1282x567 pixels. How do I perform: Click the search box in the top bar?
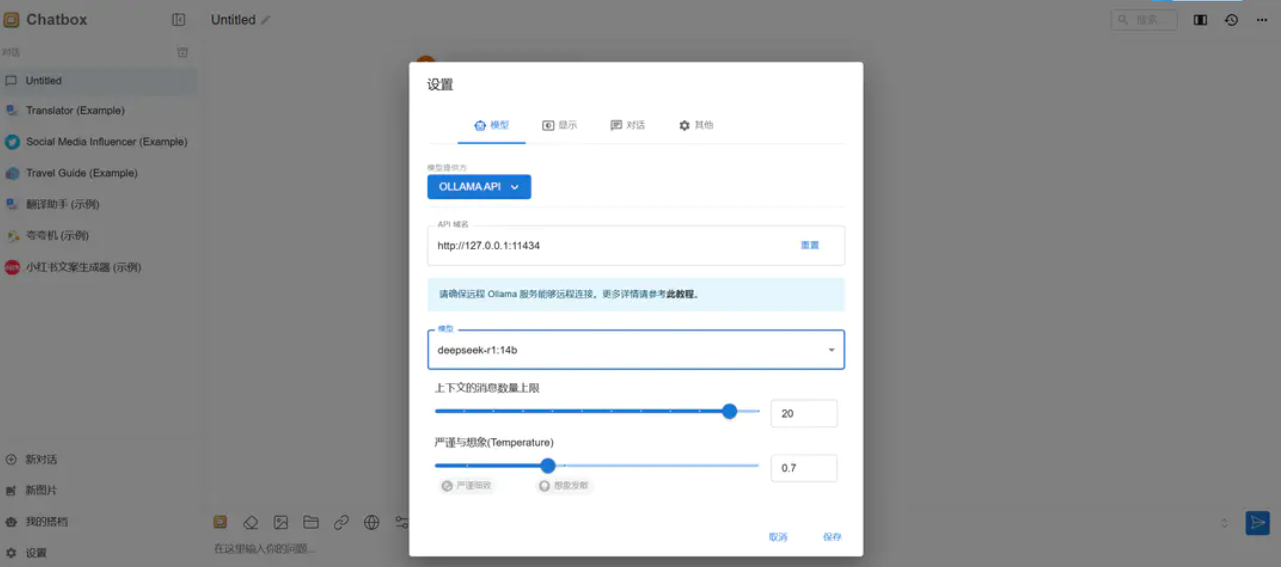pyautogui.click(x=1144, y=20)
